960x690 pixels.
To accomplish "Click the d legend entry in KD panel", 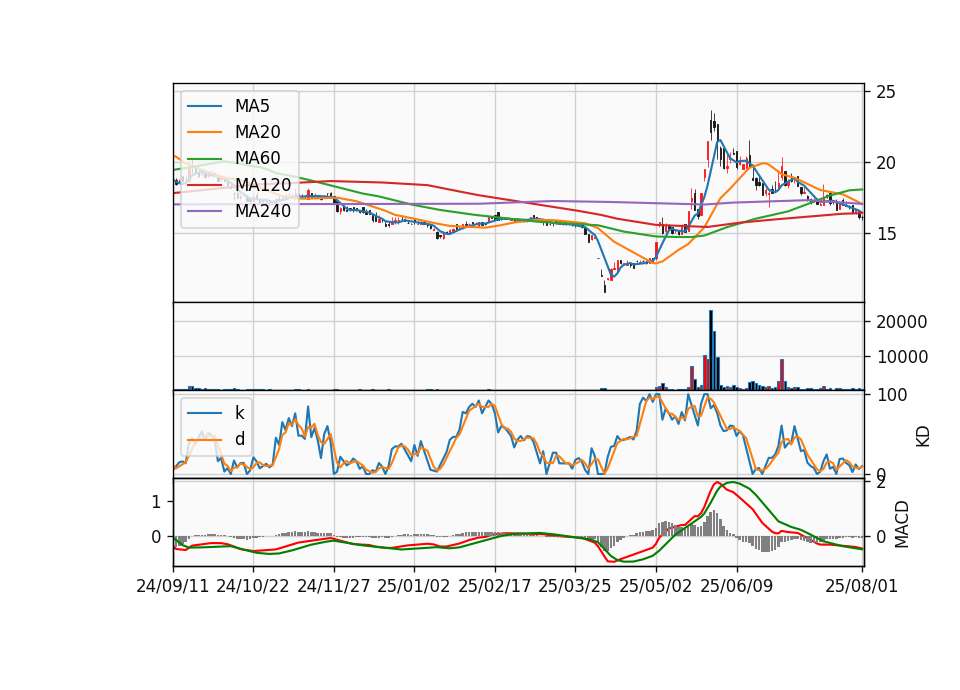I will click(x=216, y=438).
